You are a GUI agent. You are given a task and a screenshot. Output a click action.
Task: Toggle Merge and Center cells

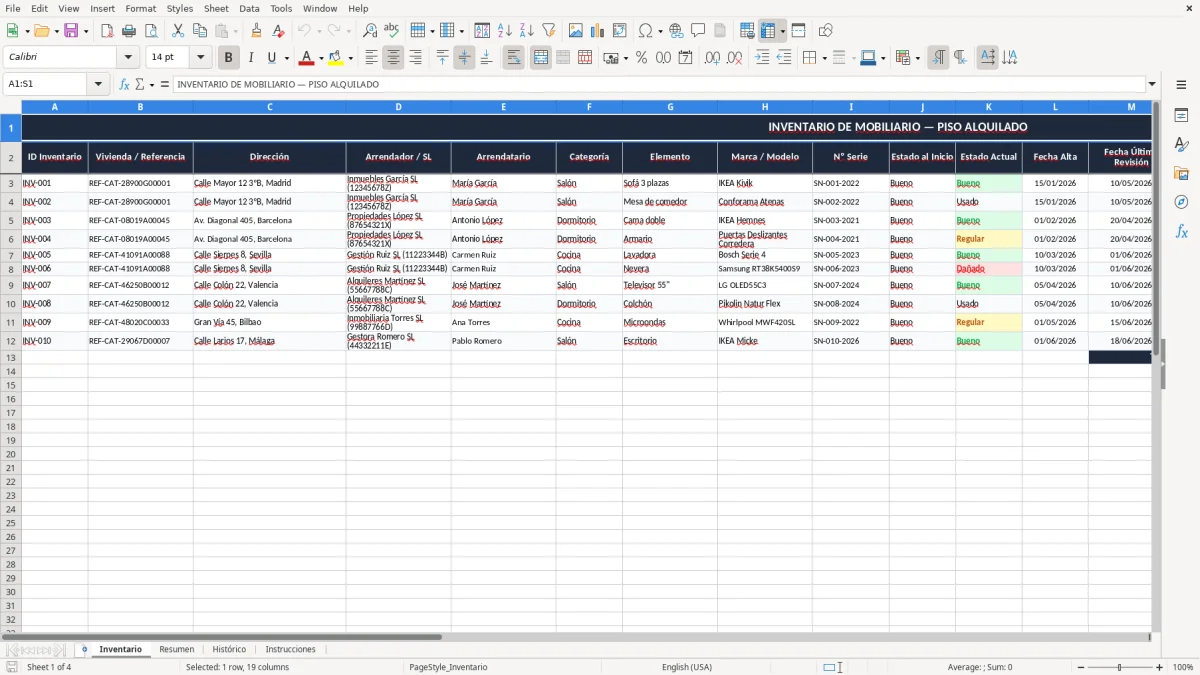pyautogui.click(x=541, y=58)
